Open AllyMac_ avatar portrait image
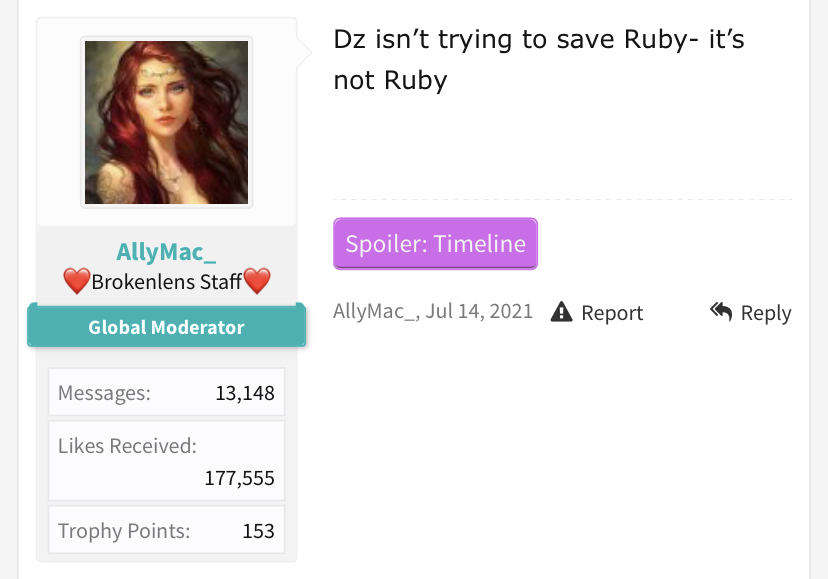The width and height of the screenshot is (828, 579). pyautogui.click(x=166, y=123)
